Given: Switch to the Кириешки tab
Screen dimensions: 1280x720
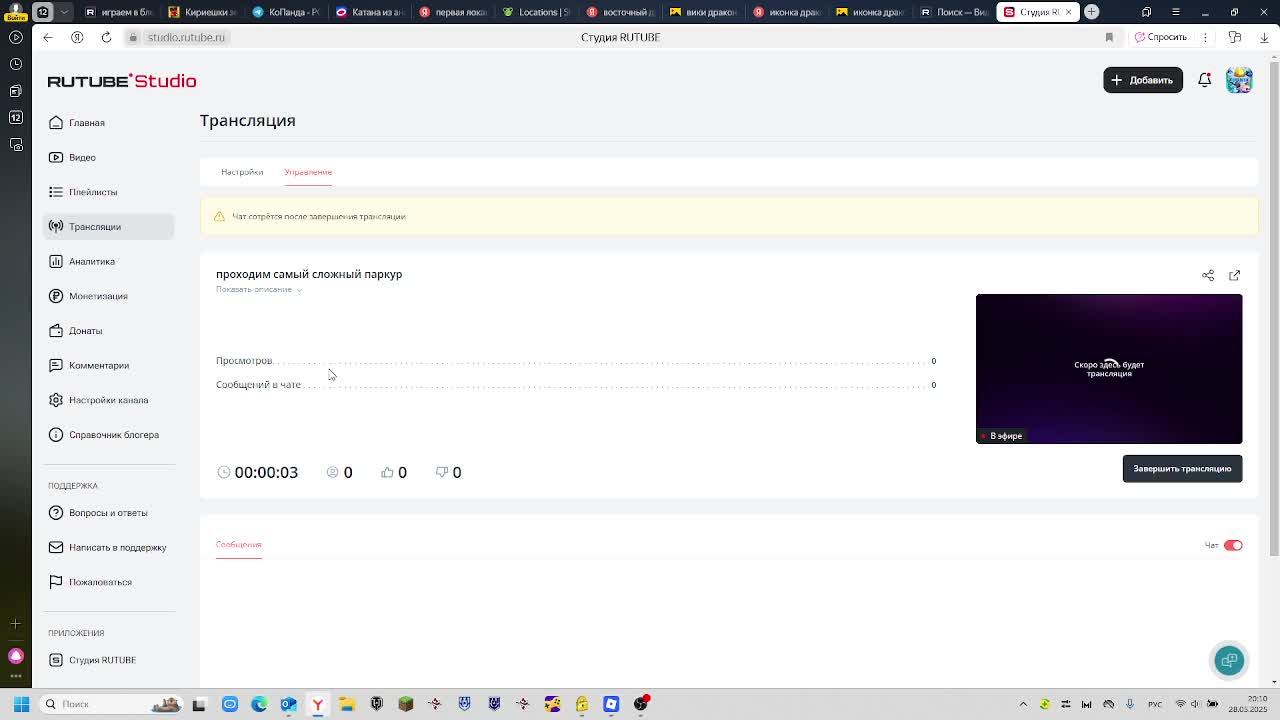Looking at the screenshot, I should 202,12.
